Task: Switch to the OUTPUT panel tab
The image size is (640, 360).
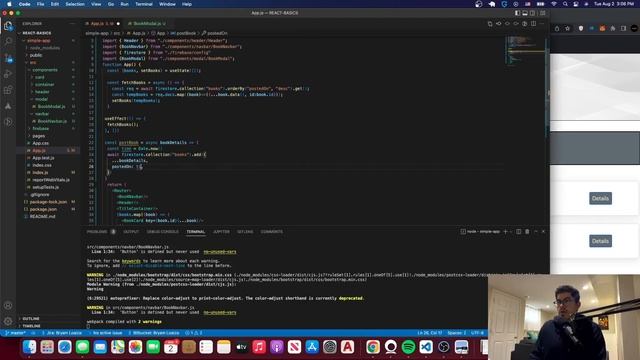Action: 131,231
